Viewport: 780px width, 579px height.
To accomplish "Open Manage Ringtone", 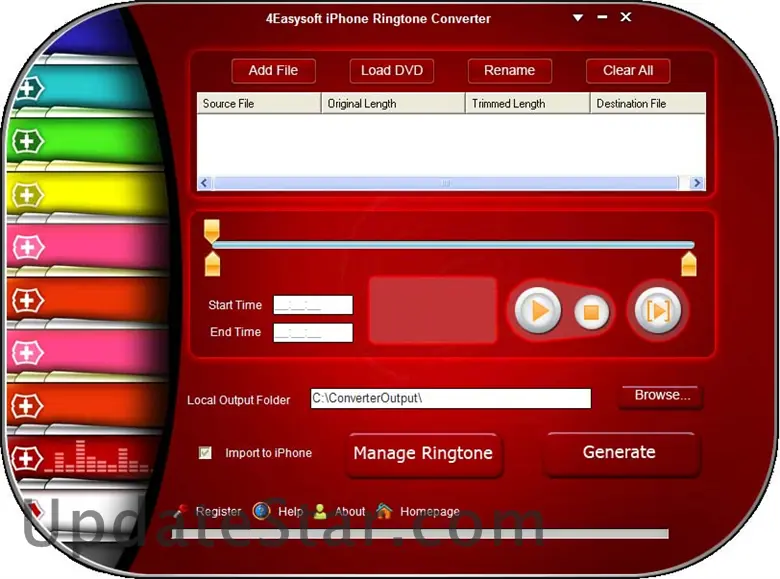I will pyautogui.click(x=423, y=454).
